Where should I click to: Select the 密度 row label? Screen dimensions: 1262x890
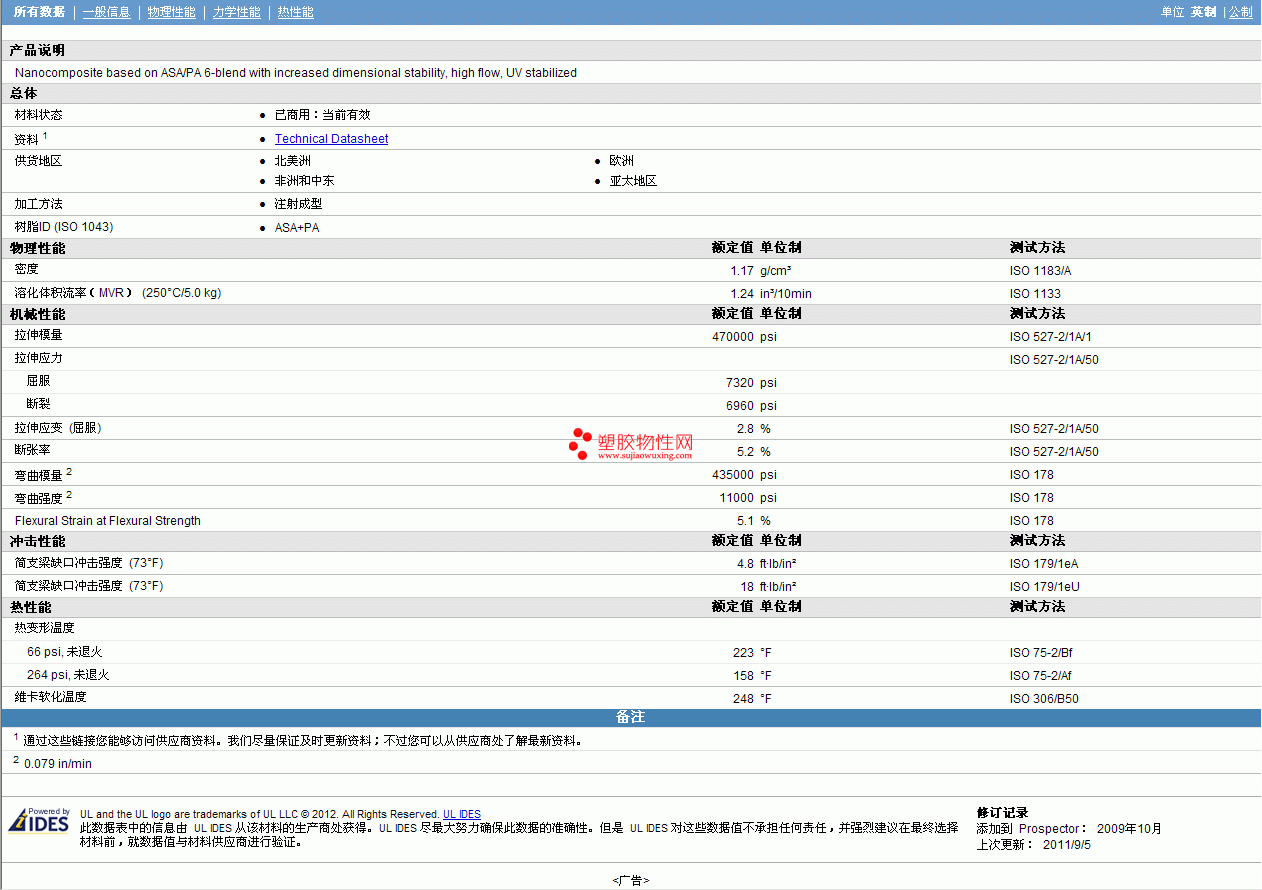27,270
